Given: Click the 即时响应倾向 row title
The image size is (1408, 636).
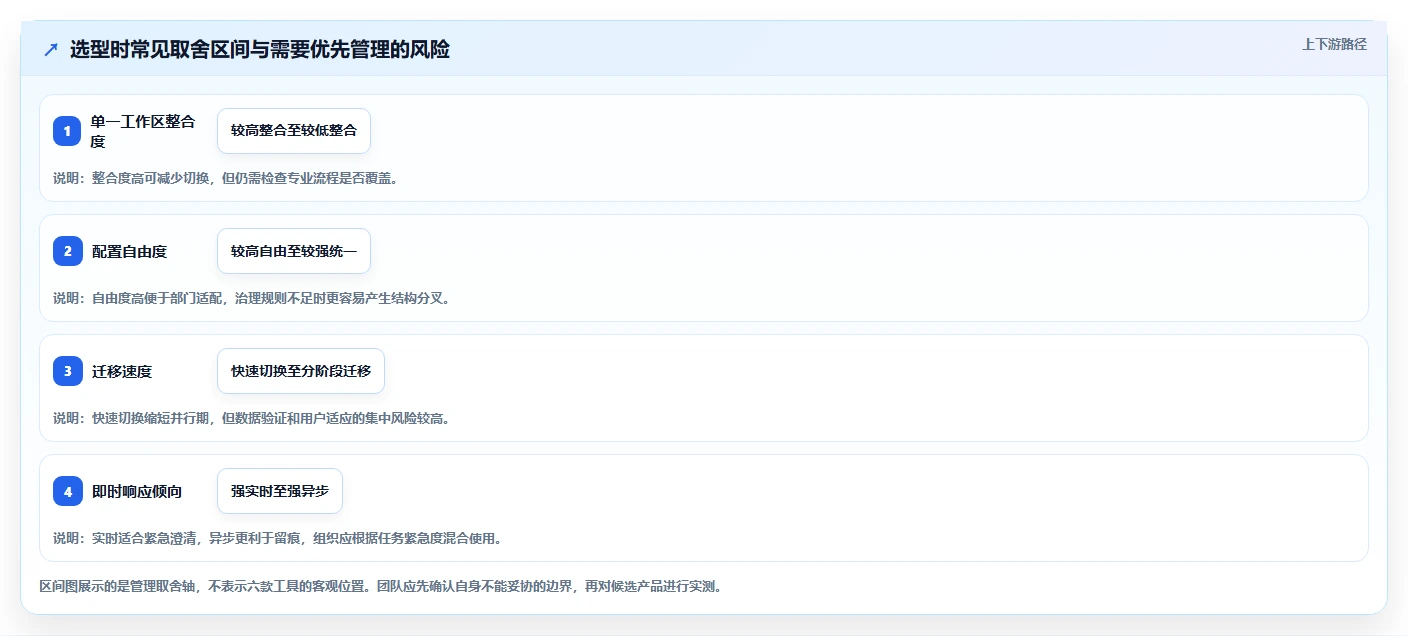Looking at the screenshot, I should (x=137, y=491).
